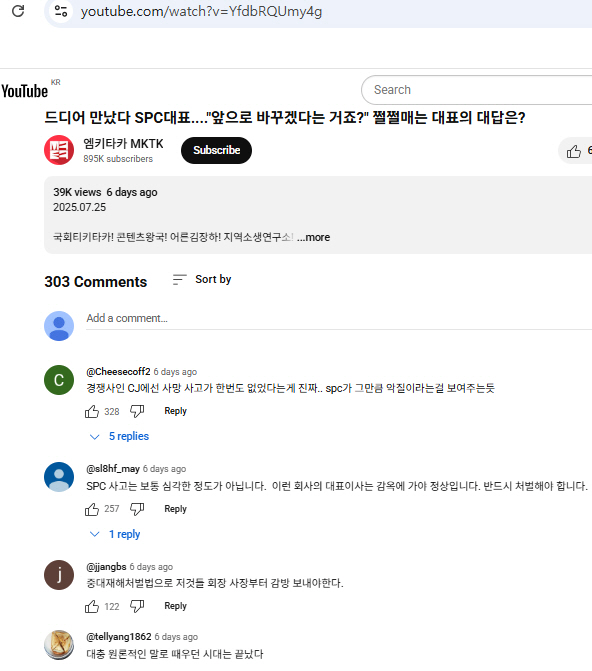
Task: Click the comment text starting '중대재해처벌법으로'
Action: coord(215,583)
